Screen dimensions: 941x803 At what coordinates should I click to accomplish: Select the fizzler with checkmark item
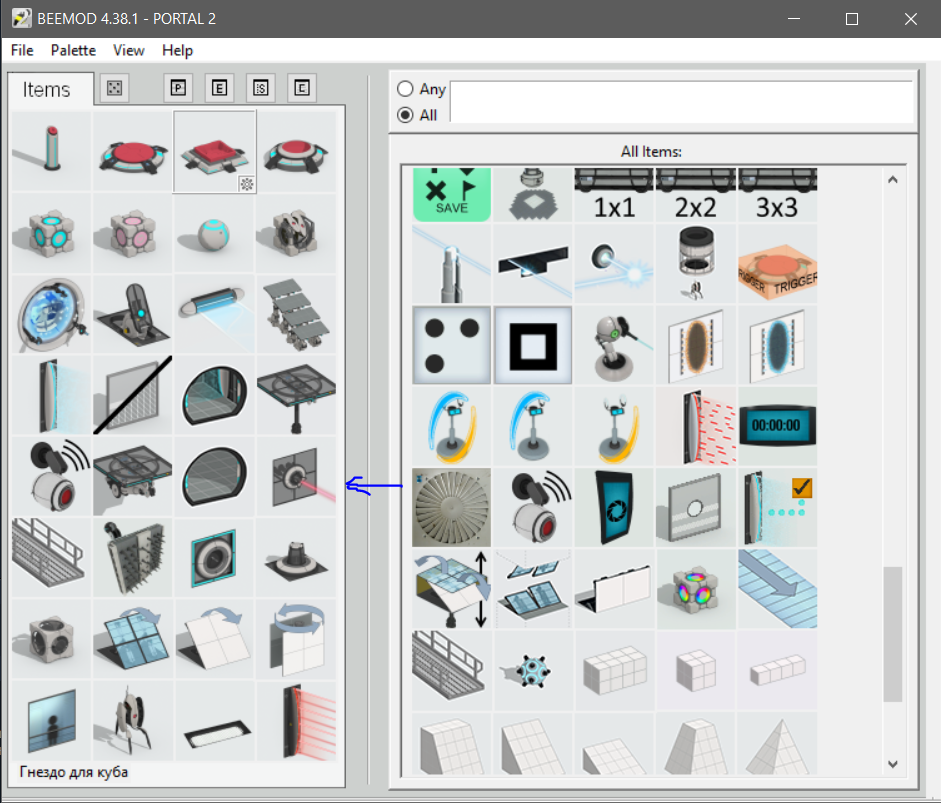click(777, 508)
